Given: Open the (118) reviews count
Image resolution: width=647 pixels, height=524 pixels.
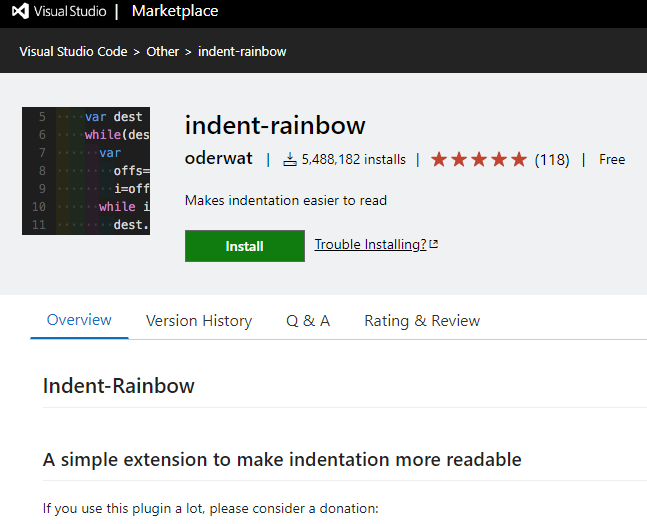Looking at the screenshot, I should click(552, 160).
